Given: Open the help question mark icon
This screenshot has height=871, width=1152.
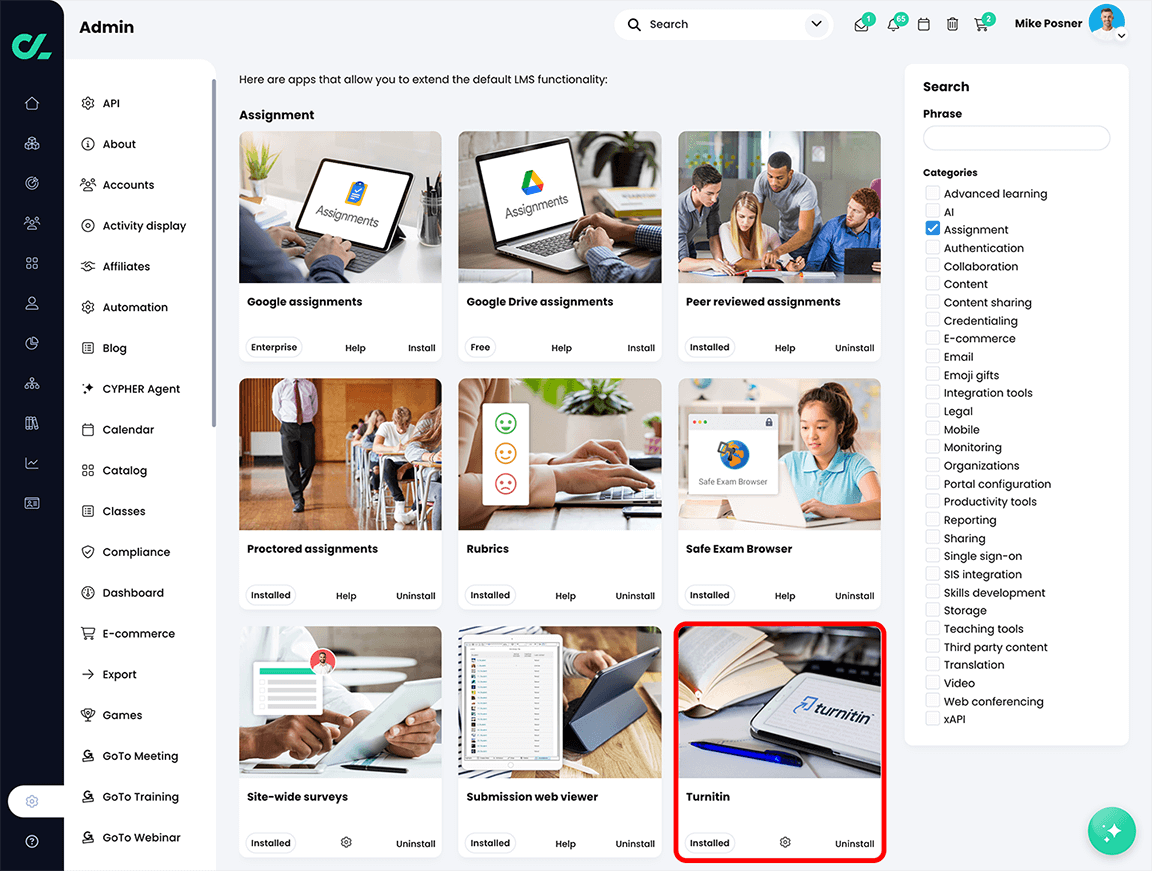Looking at the screenshot, I should [32, 842].
